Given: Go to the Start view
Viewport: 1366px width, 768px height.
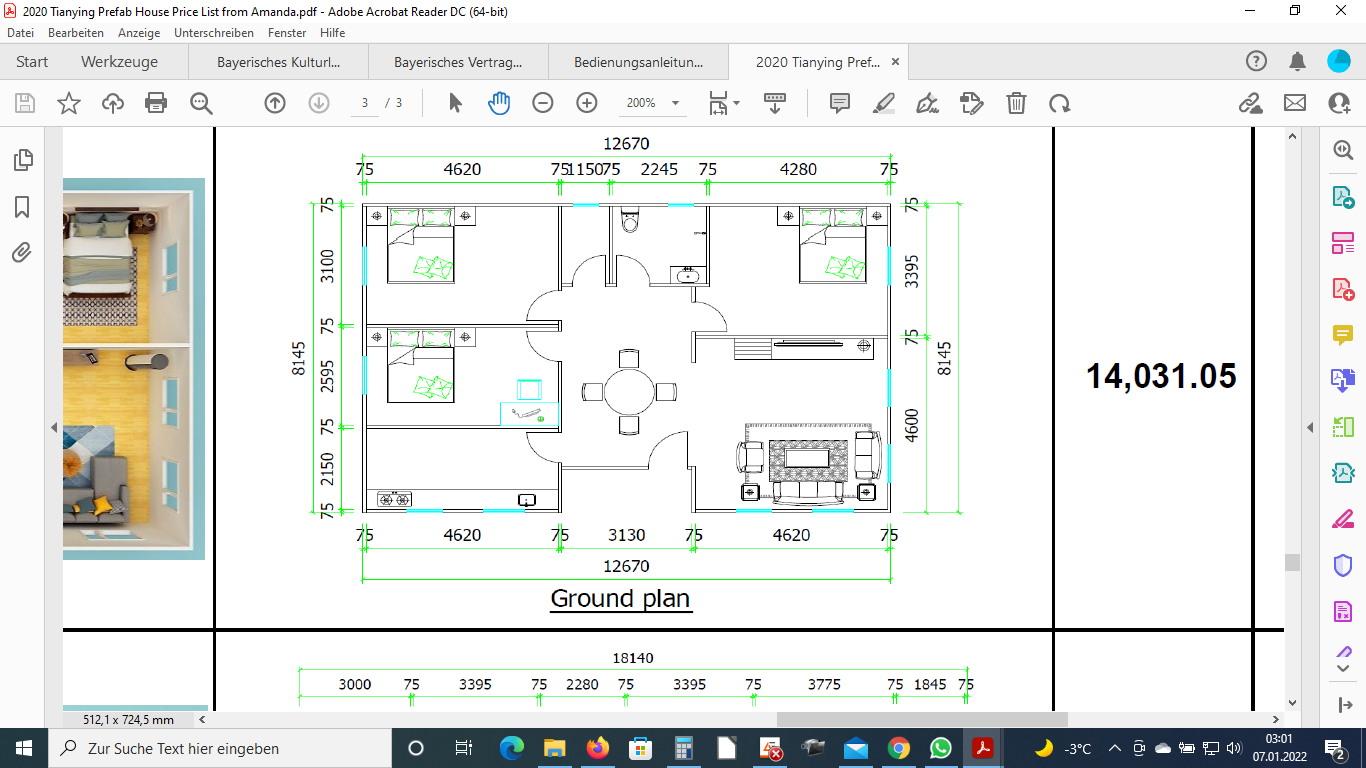Looking at the screenshot, I should (x=32, y=62).
